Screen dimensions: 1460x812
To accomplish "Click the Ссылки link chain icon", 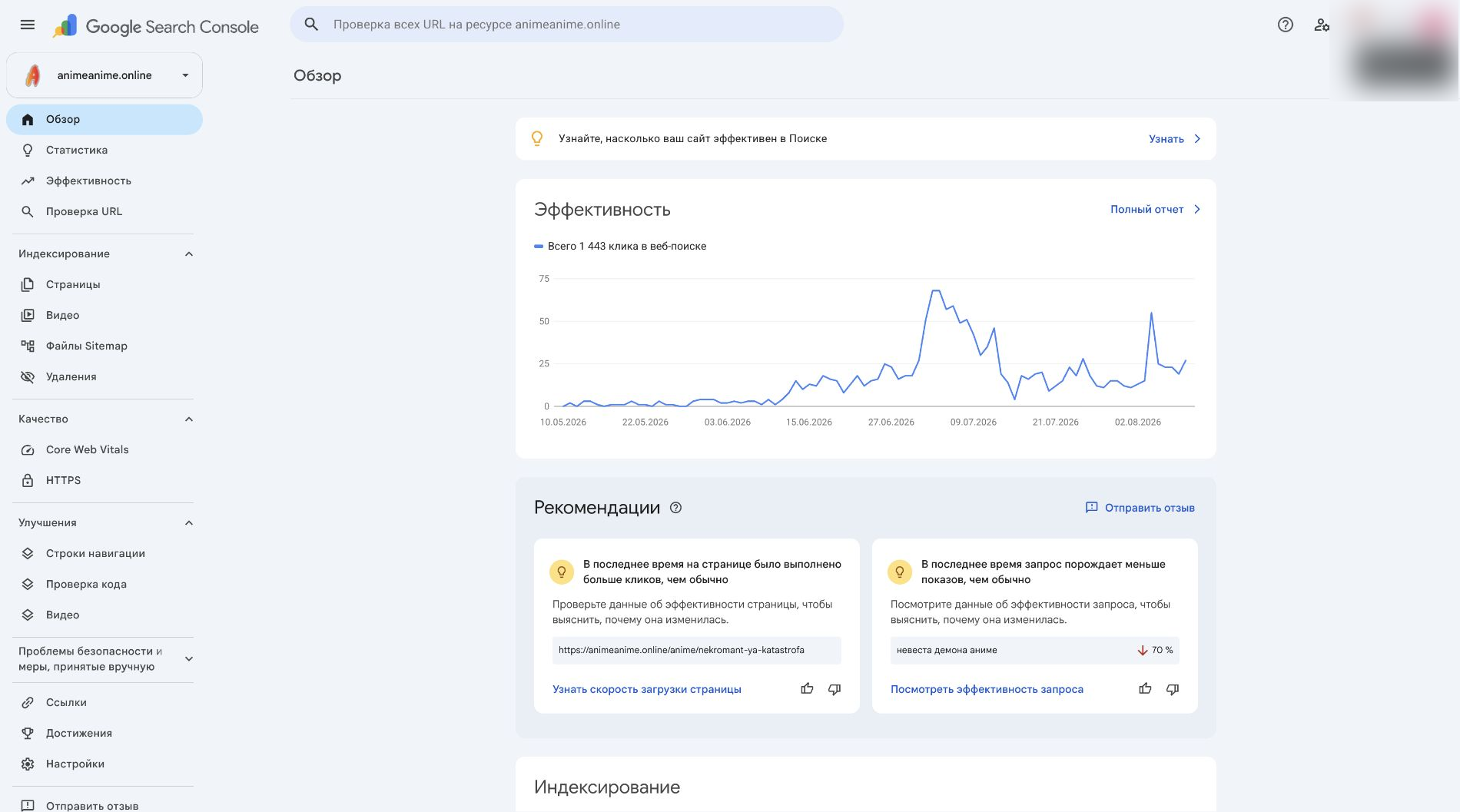I will 28,702.
